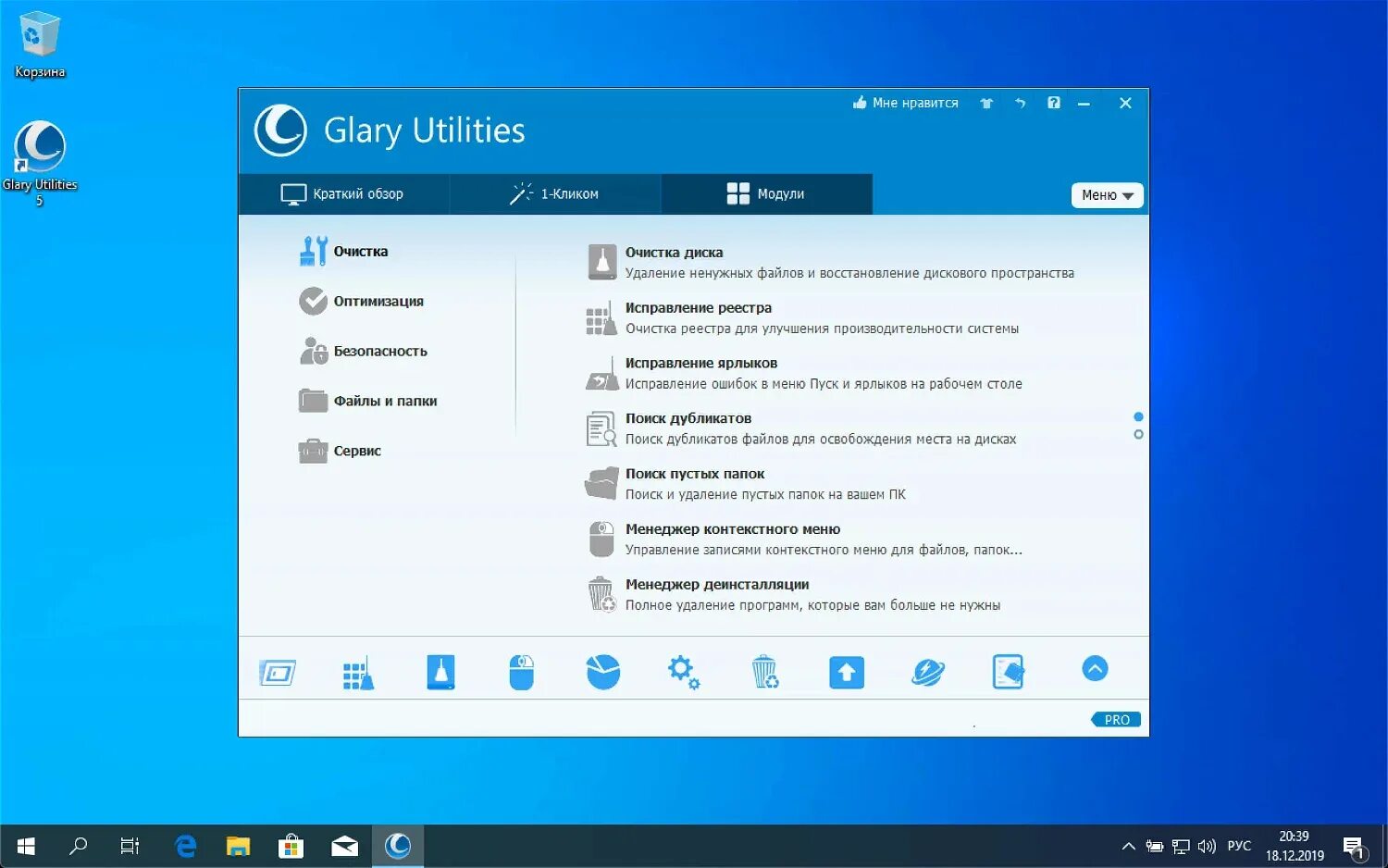The image size is (1388, 868).
Task: Select the 'Корзина' desktop icon
Action: pyautogui.click(x=39, y=43)
